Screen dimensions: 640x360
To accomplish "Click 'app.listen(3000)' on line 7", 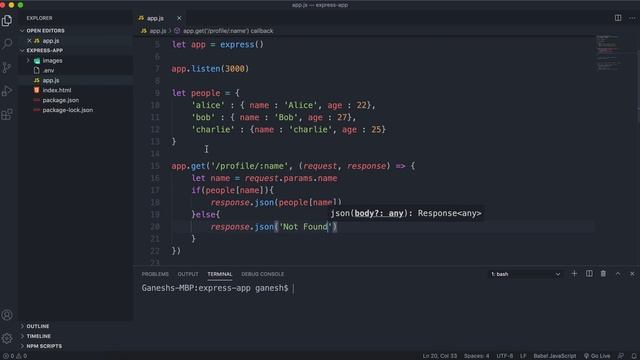I will point(210,69).
